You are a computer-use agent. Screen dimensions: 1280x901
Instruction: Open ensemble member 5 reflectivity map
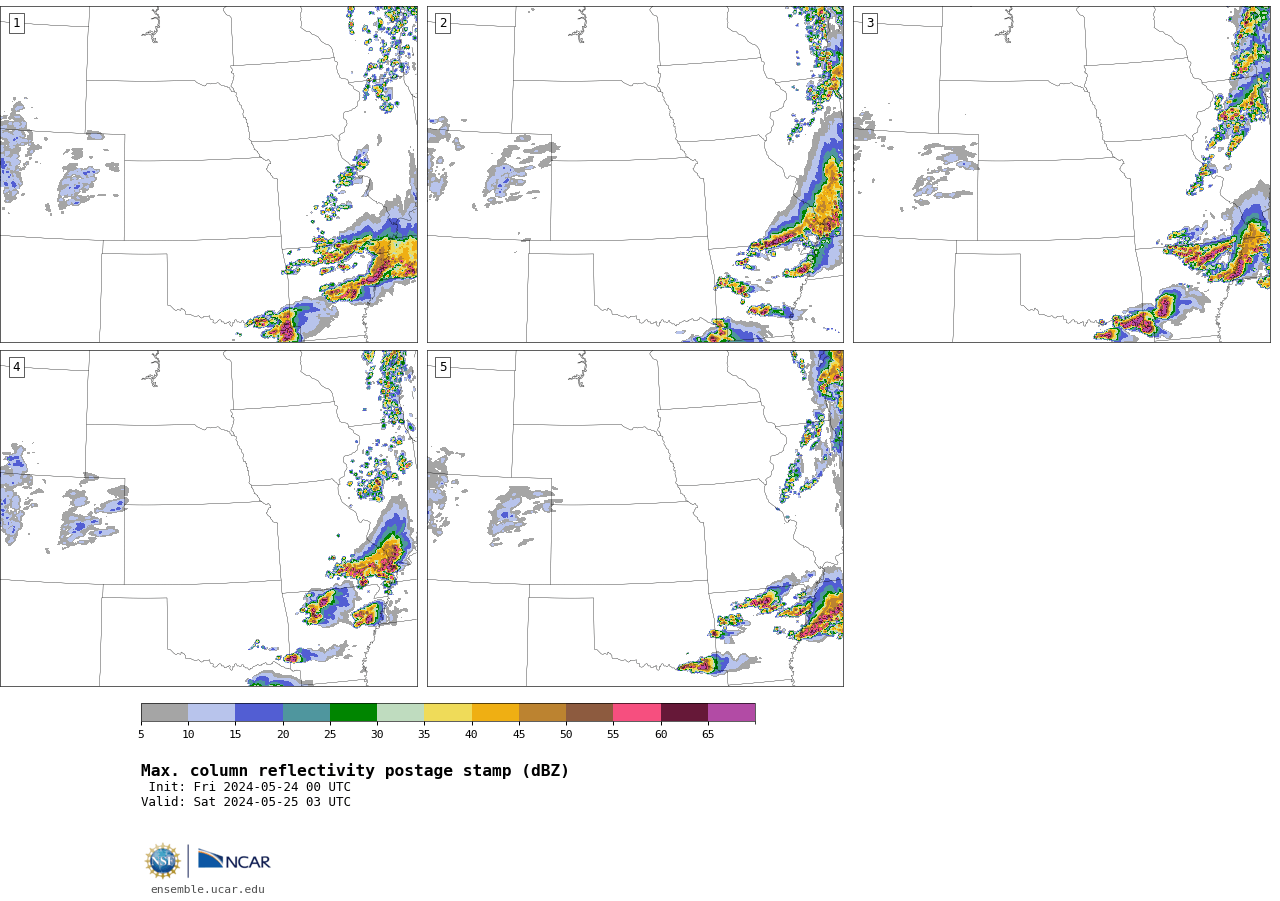pos(635,518)
